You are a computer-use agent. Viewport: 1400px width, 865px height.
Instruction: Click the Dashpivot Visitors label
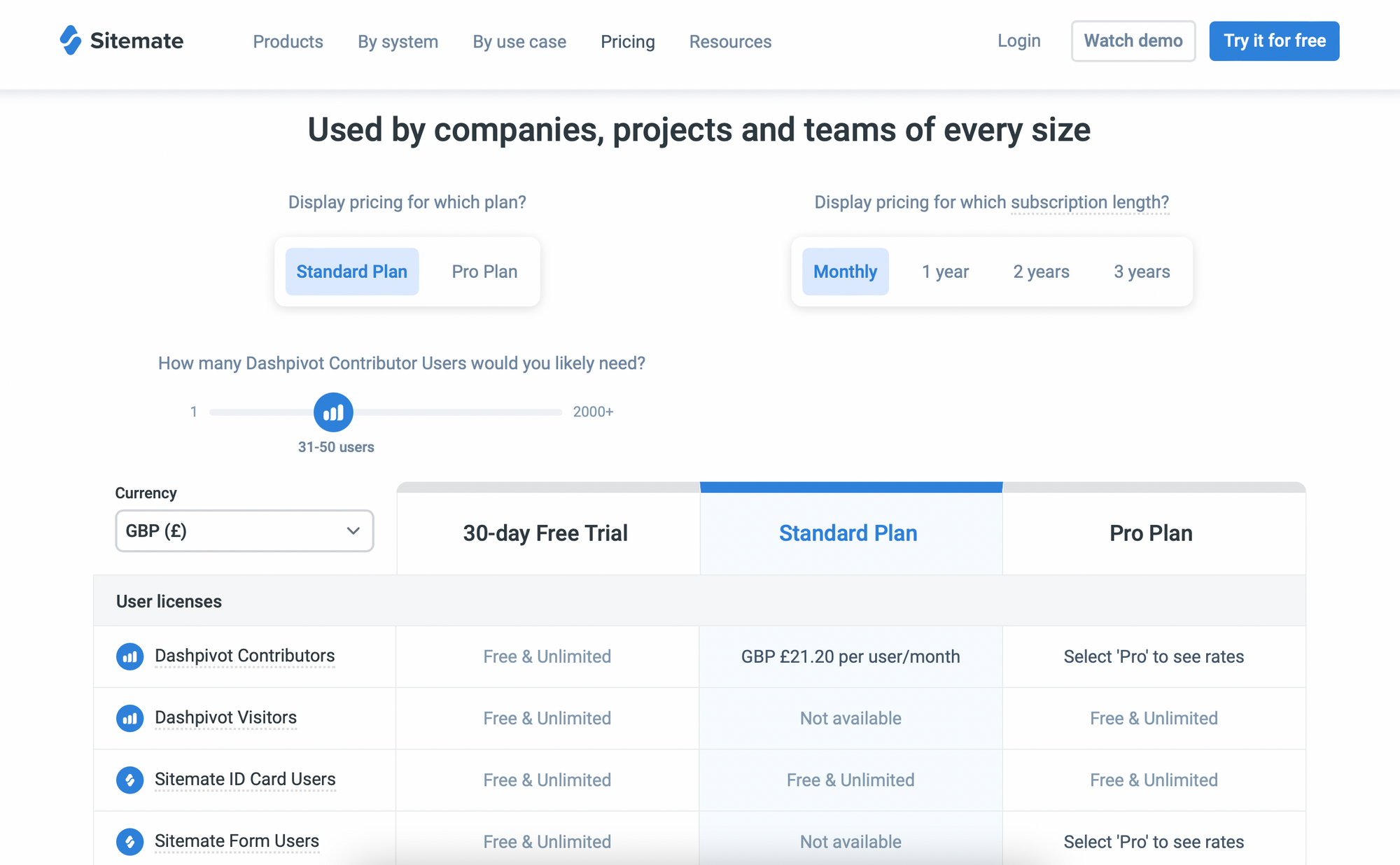225,717
